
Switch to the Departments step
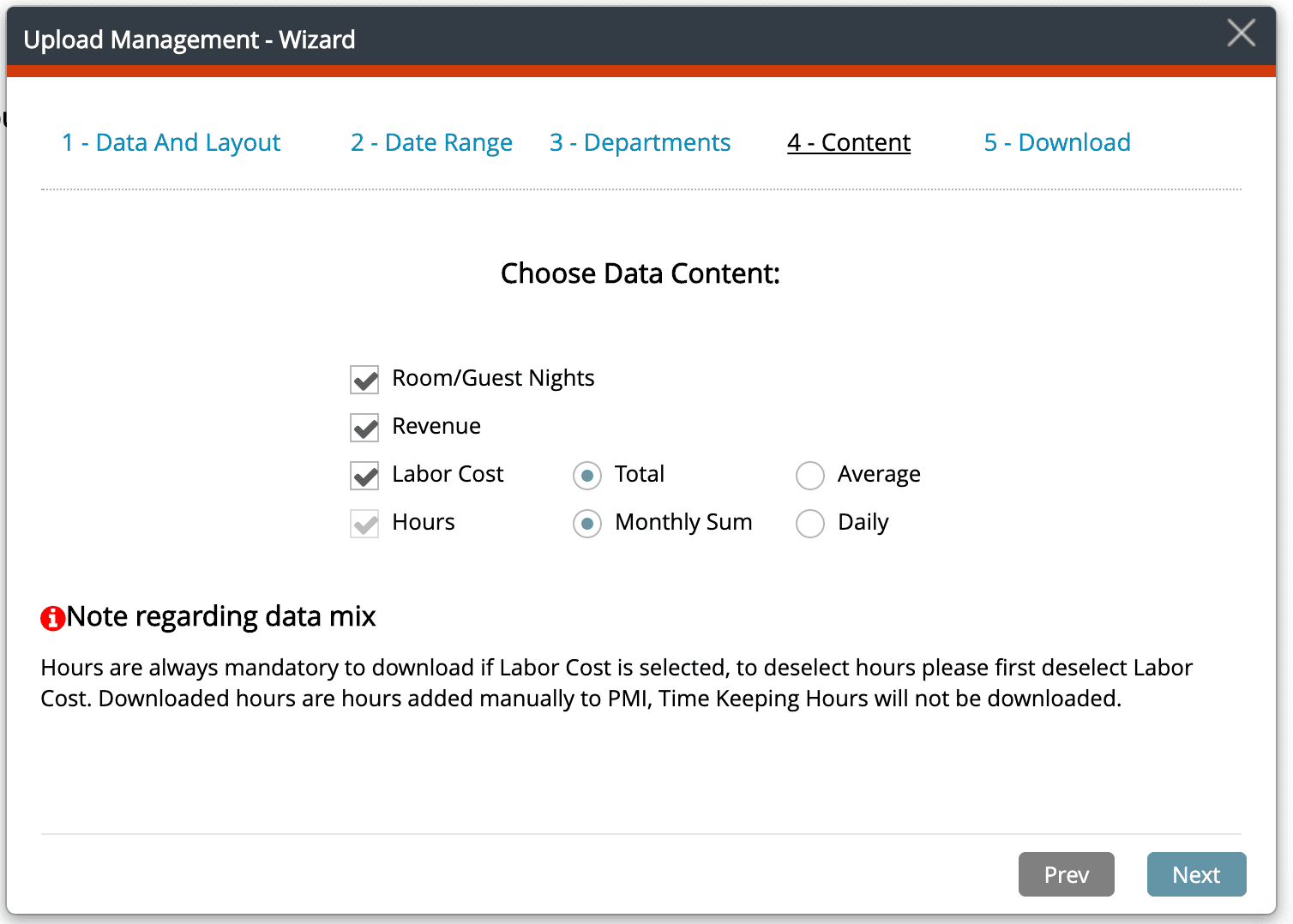(x=640, y=142)
